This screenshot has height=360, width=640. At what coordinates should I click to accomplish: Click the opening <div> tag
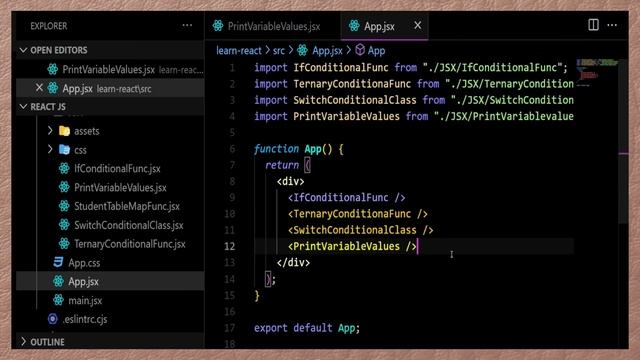[290, 181]
